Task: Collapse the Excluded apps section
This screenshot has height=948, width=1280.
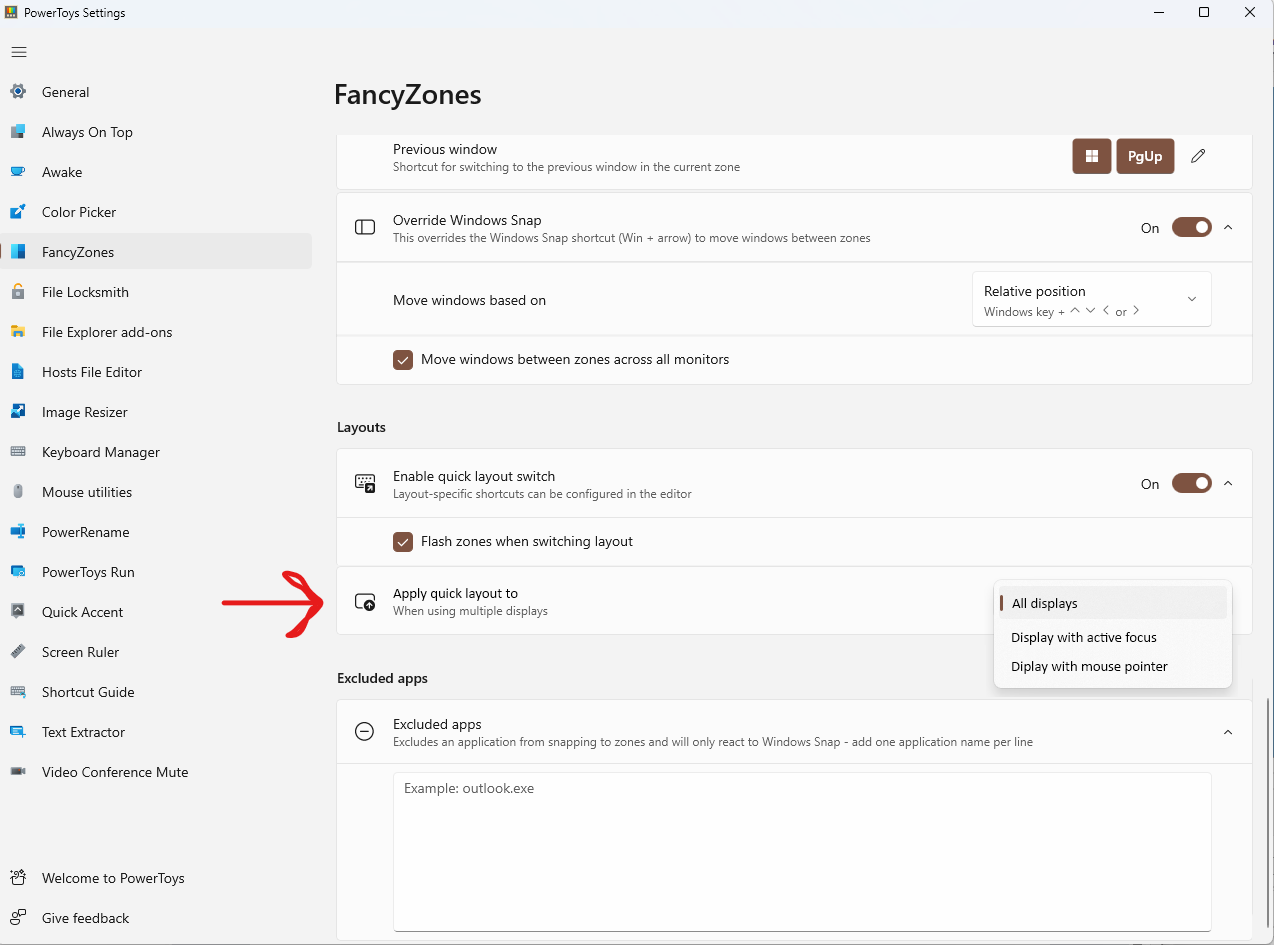Action: click(1227, 731)
